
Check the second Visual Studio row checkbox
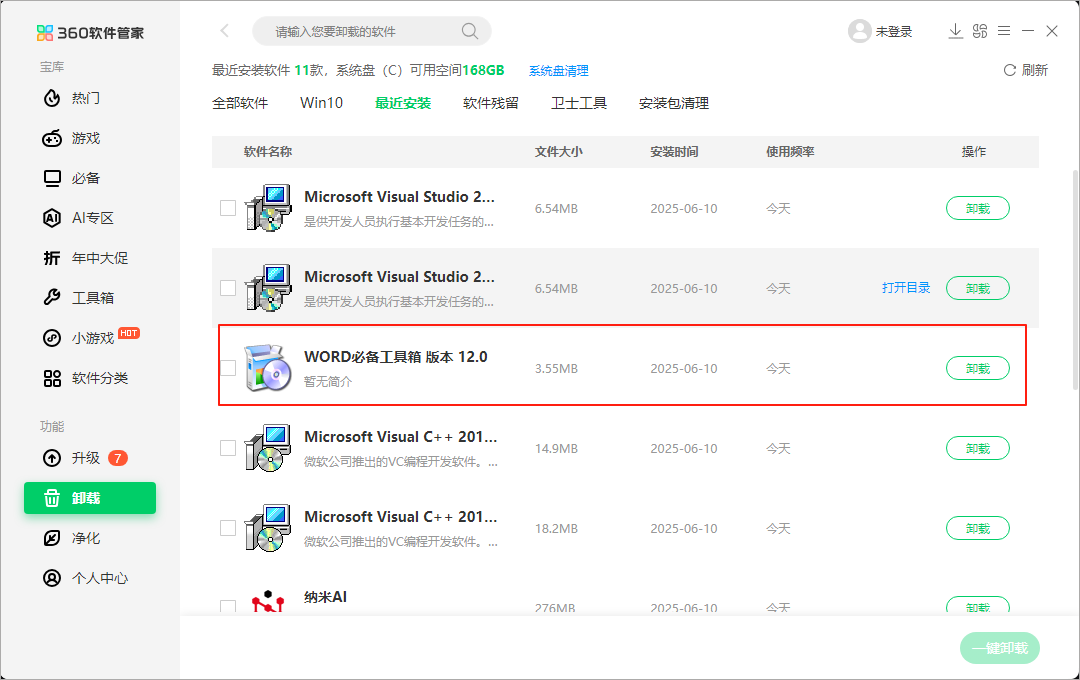228,288
